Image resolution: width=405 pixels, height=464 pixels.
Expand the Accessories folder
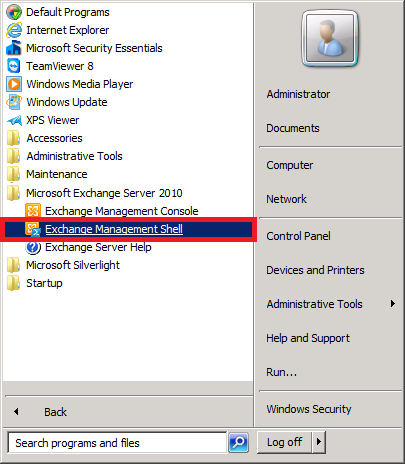(x=54, y=138)
